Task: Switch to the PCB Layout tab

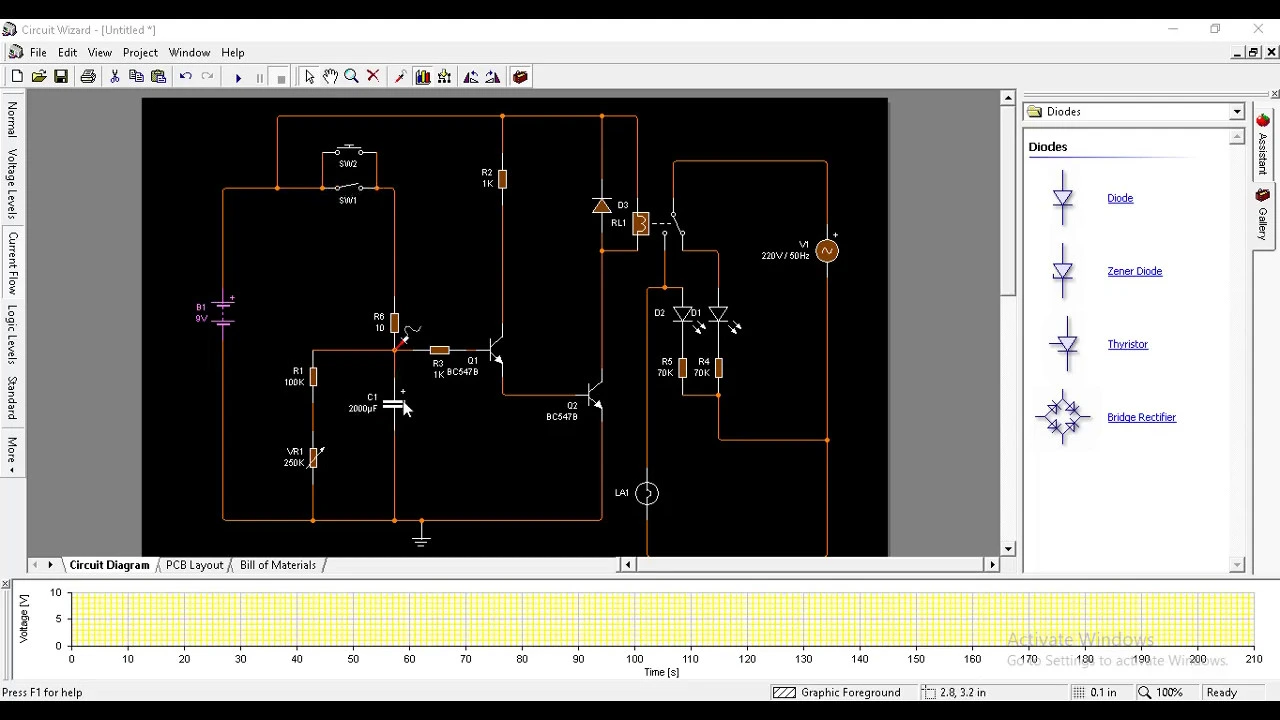Action: [194, 565]
